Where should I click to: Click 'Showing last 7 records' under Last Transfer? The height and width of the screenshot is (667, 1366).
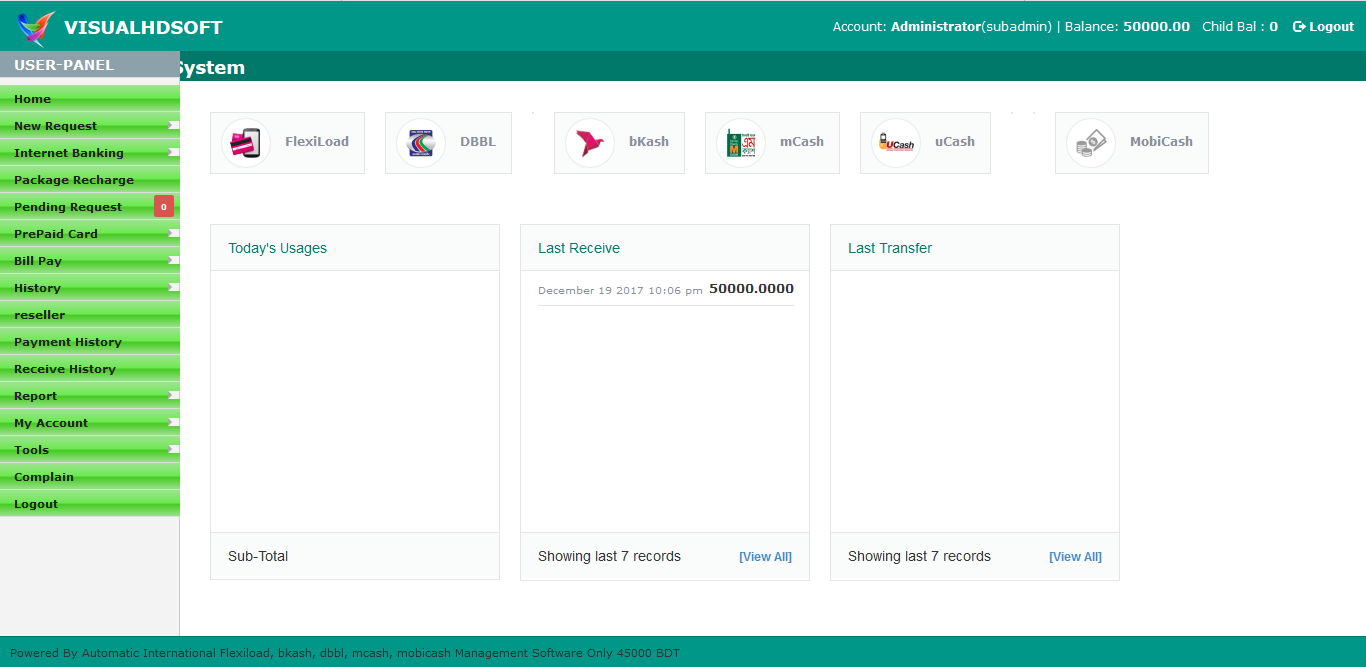[919, 556]
